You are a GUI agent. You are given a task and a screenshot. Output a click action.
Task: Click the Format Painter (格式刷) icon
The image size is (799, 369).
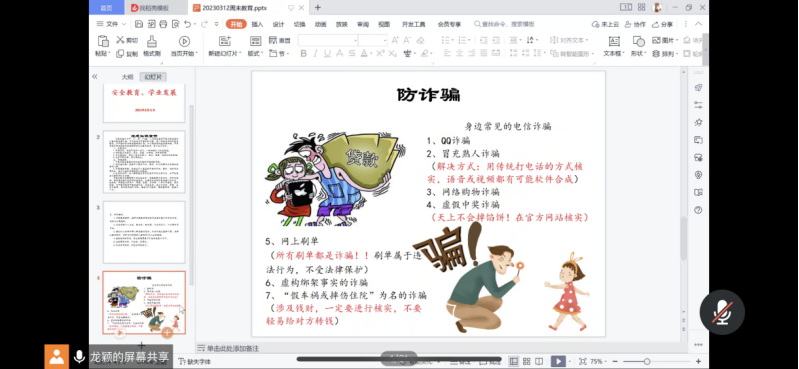152,41
